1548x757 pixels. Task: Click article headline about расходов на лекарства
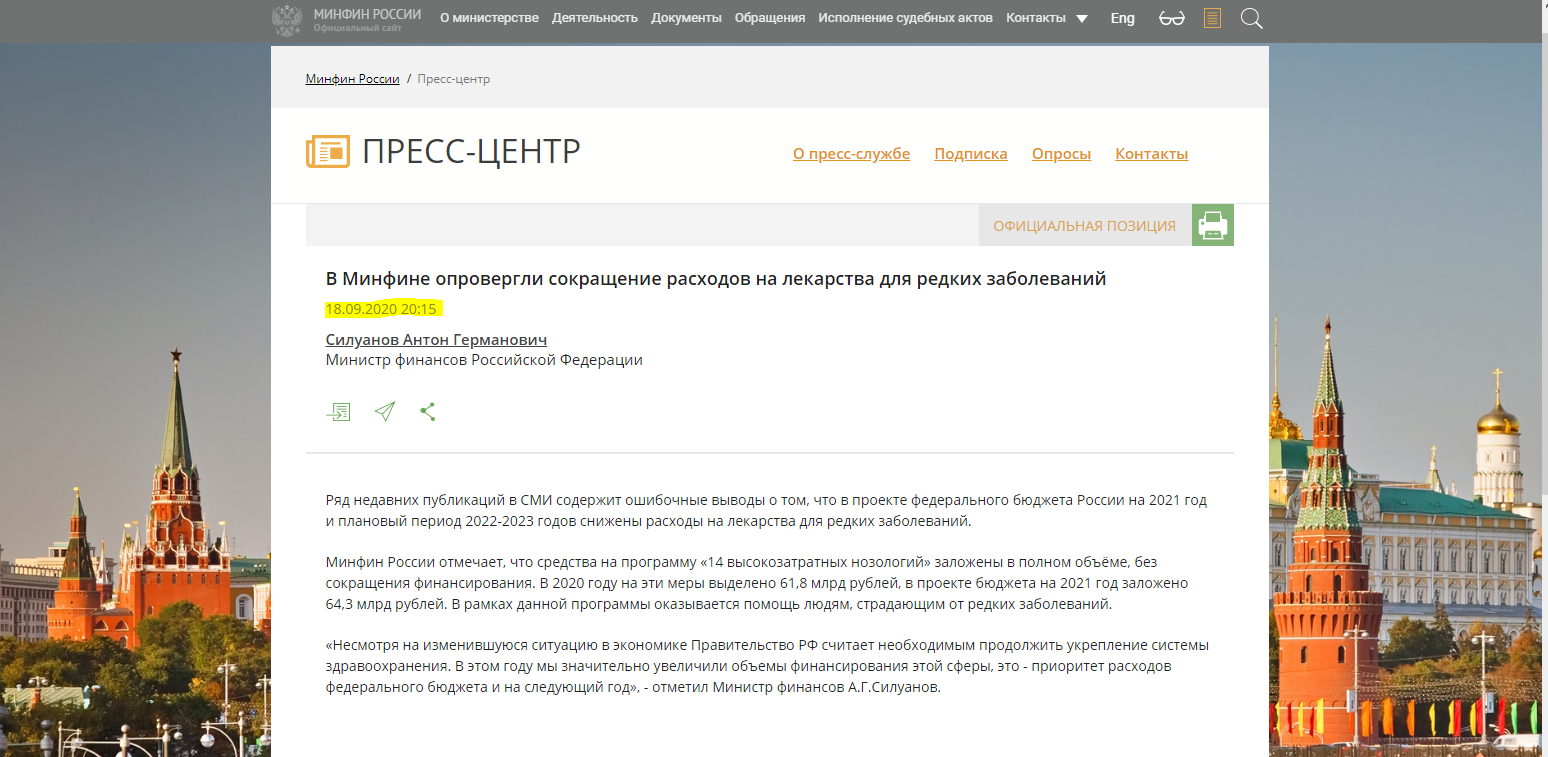pyautogui.click(x=716, y=279)
